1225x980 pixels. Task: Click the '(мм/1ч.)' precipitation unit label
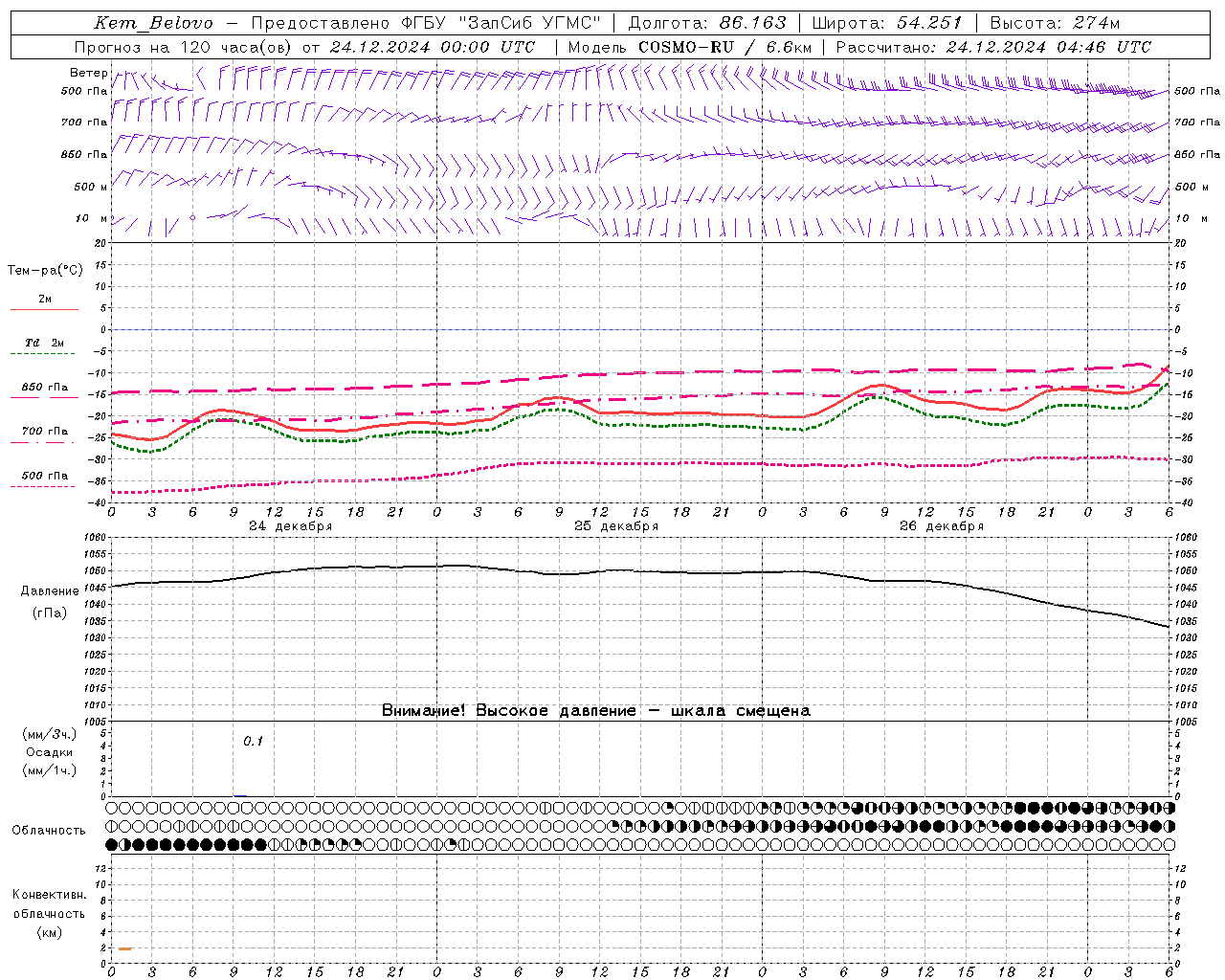50,770
